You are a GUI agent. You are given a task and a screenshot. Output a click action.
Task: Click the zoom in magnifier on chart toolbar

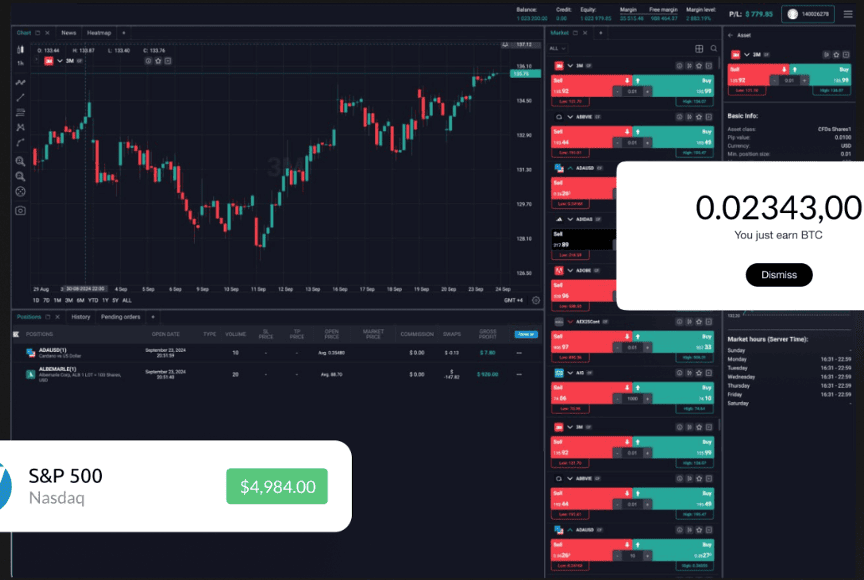(20, 160)
